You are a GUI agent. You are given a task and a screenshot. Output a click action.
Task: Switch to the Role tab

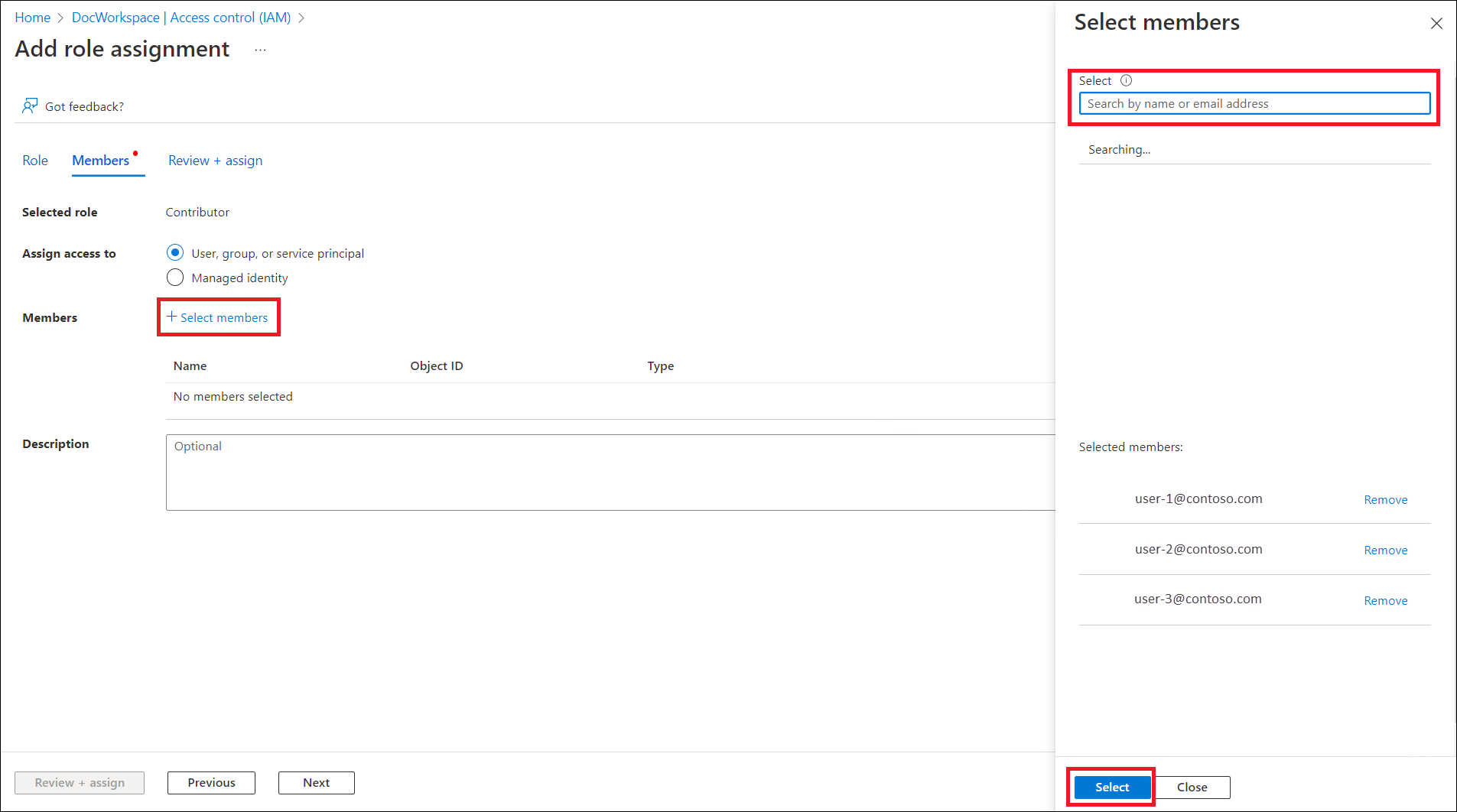[x=35, y=161]
